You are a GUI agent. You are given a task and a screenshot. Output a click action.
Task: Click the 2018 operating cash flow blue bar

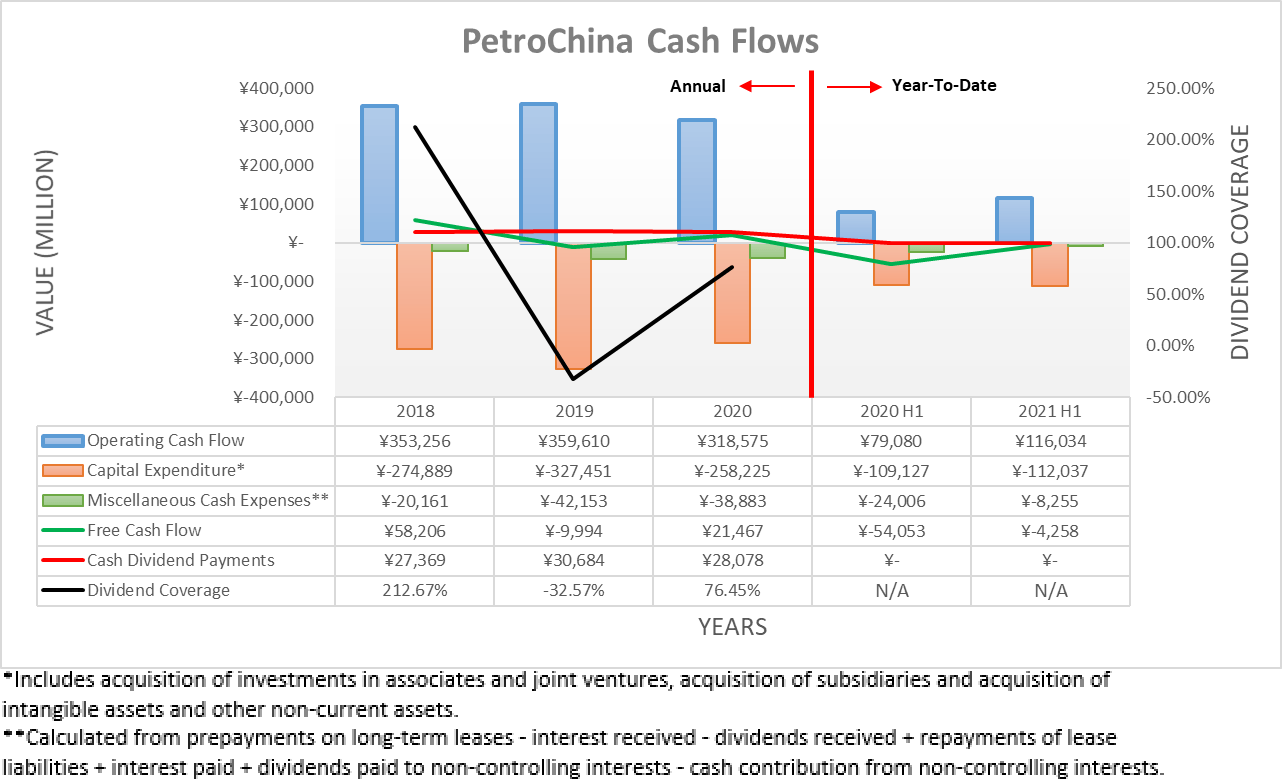click(x=379, y=174)
